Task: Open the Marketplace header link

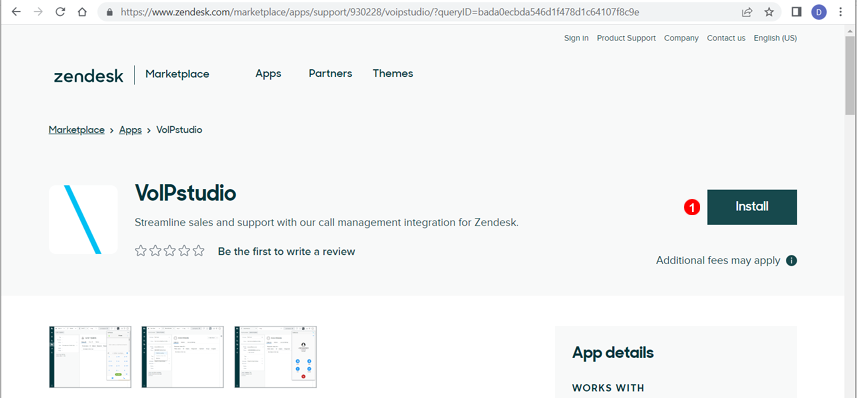Action: (x=177, y=74)
